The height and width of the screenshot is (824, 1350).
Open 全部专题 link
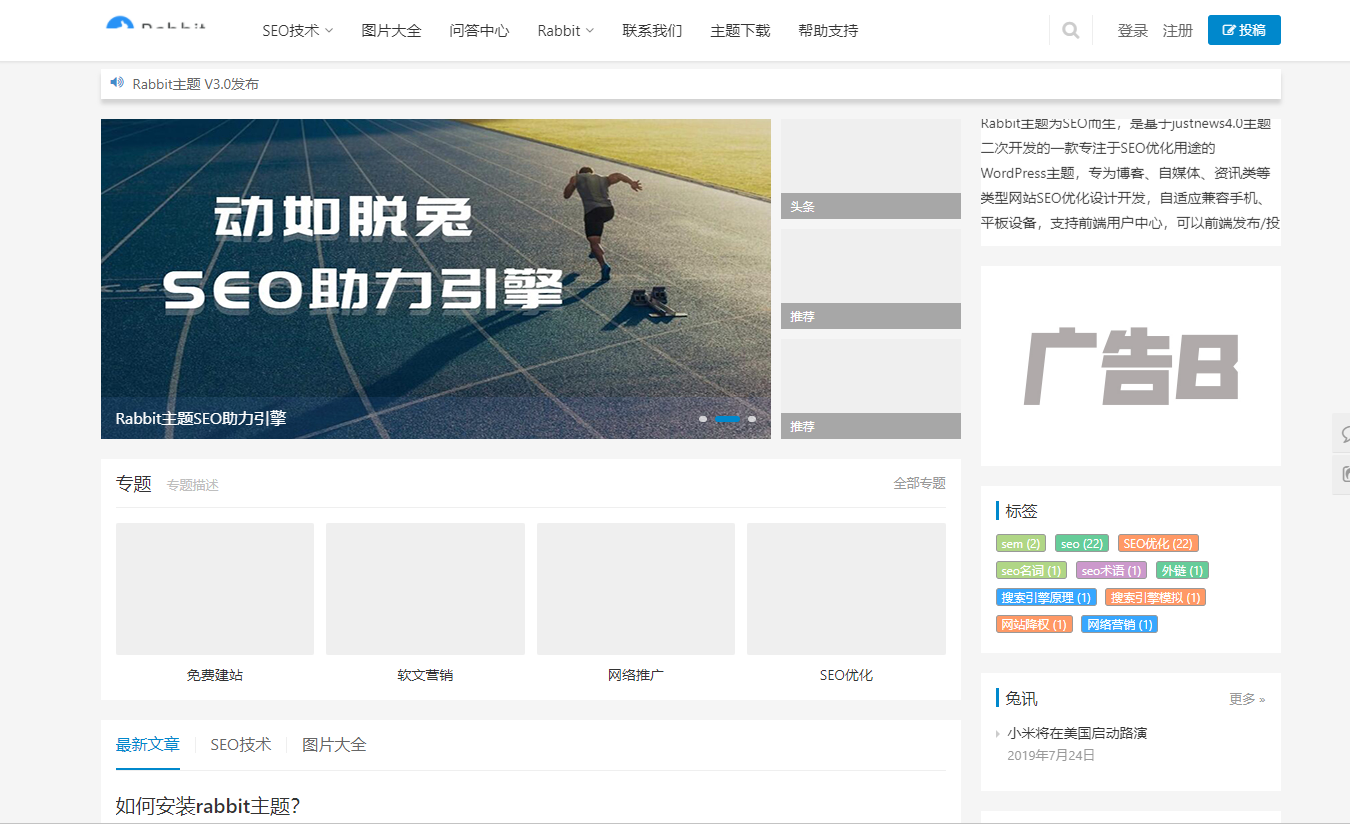pos(919,483)
